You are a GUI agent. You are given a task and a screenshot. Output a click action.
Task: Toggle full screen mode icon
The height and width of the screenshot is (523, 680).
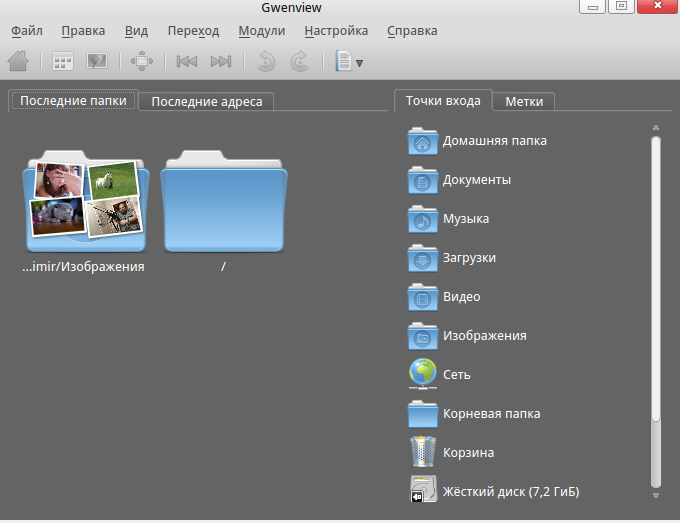(x=142, y=61)
